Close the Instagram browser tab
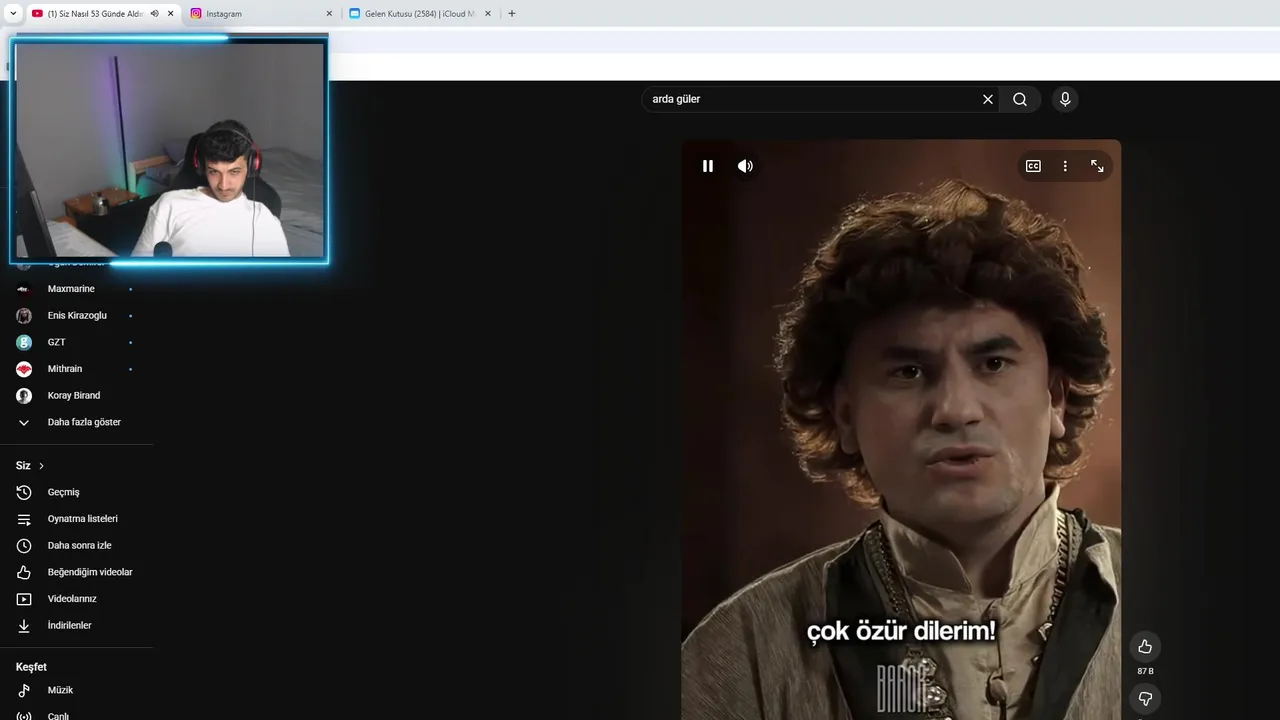The image size is (1280, 720). [329, 14]
